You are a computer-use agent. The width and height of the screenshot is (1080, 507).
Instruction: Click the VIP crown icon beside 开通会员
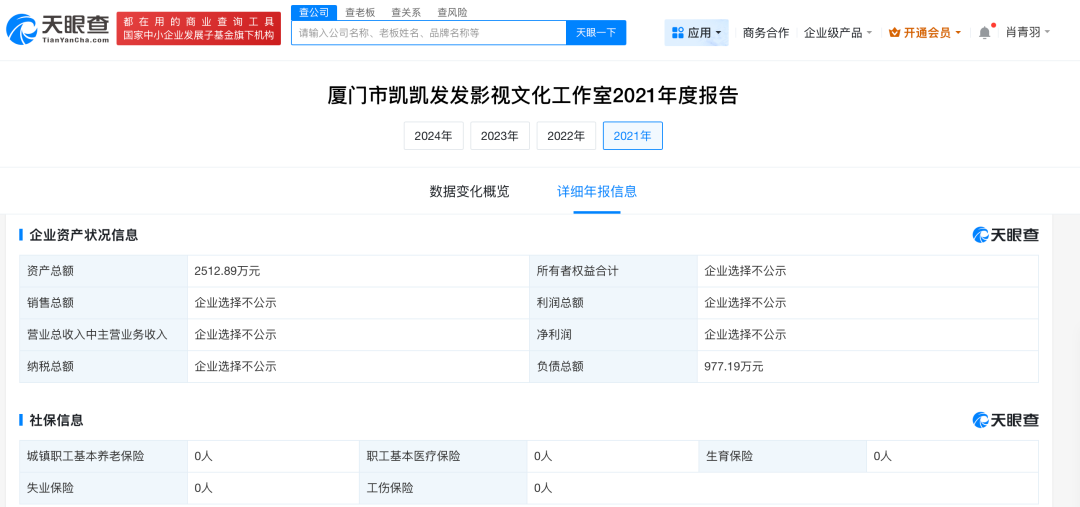(x=894, y=33)
